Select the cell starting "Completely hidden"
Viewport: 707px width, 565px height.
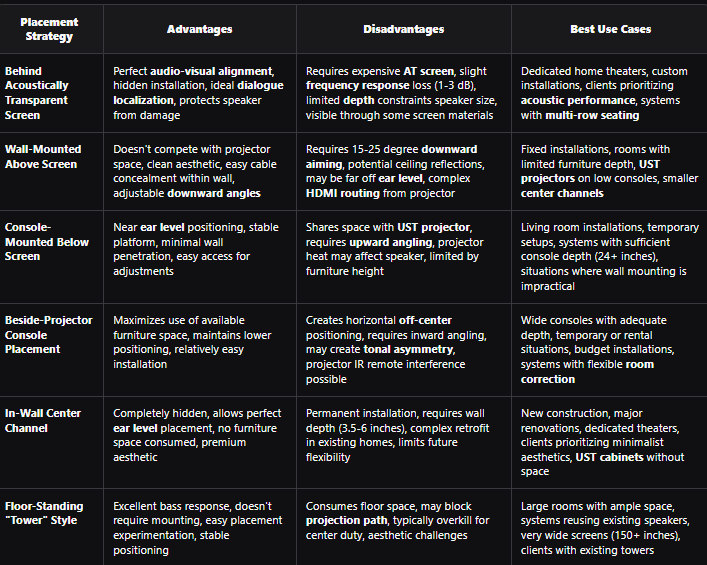tap(199, 434)
